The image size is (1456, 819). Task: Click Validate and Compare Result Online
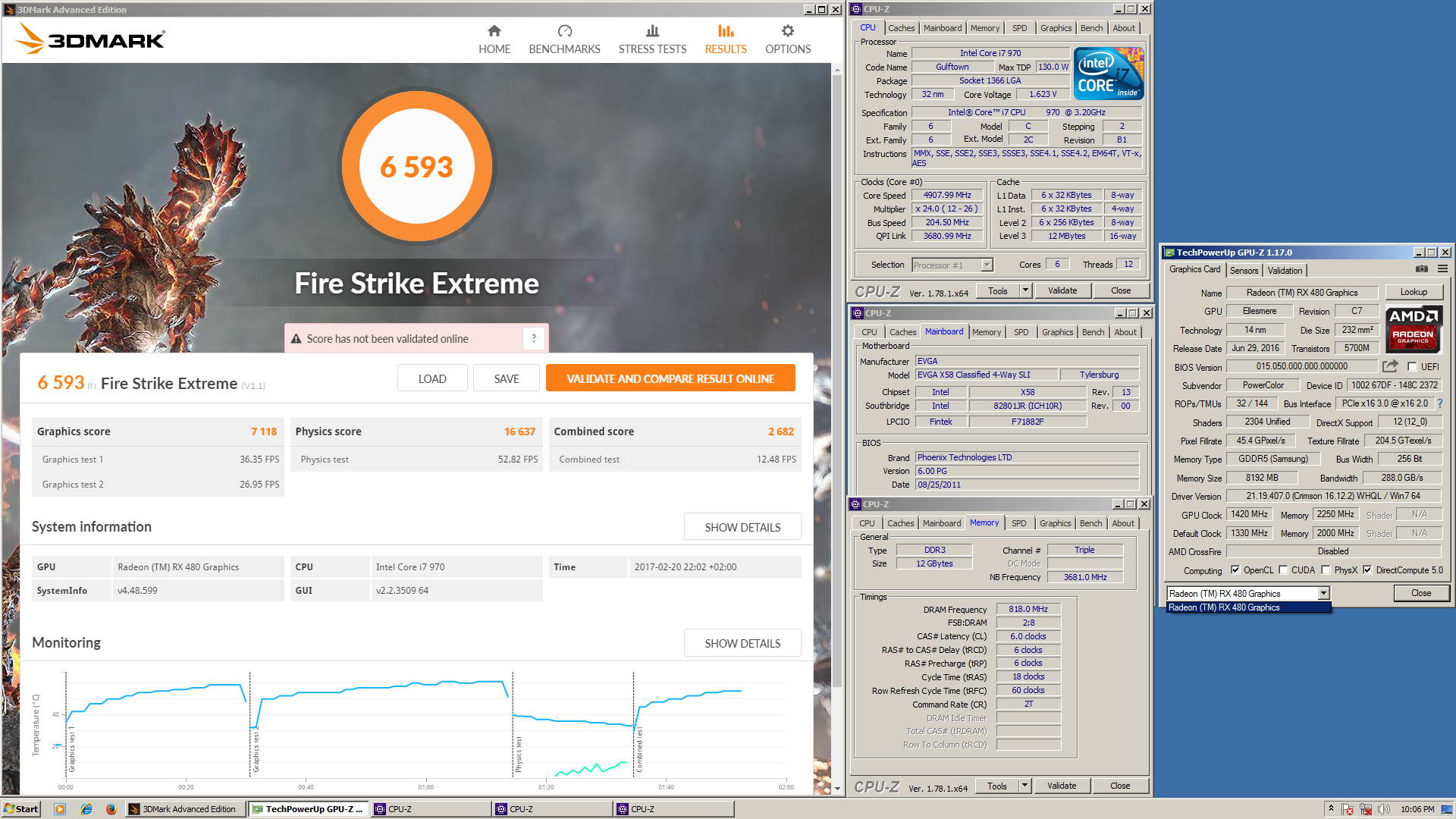tap(670, 378)
